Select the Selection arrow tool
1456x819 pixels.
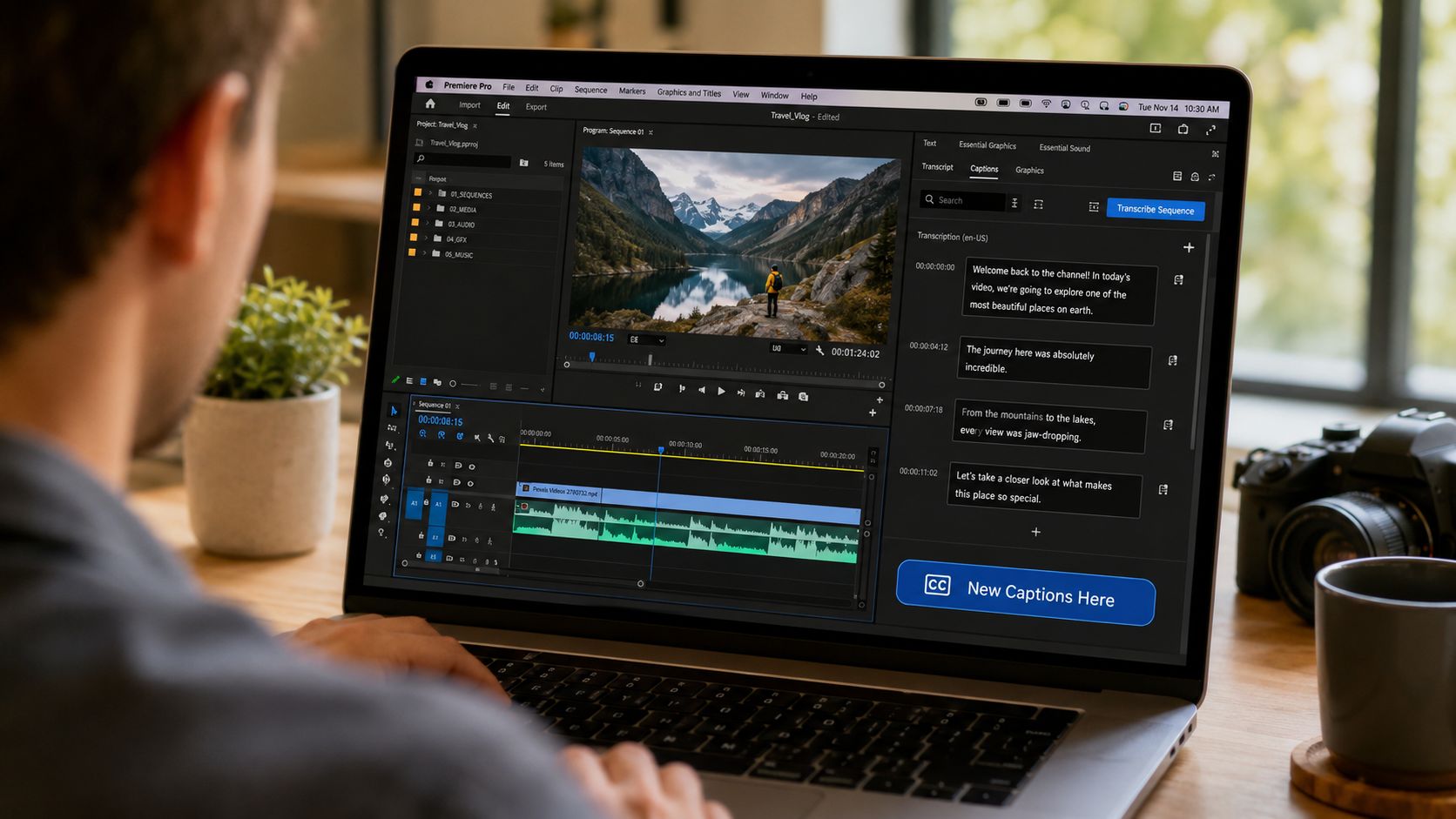(x=393, y=410)
